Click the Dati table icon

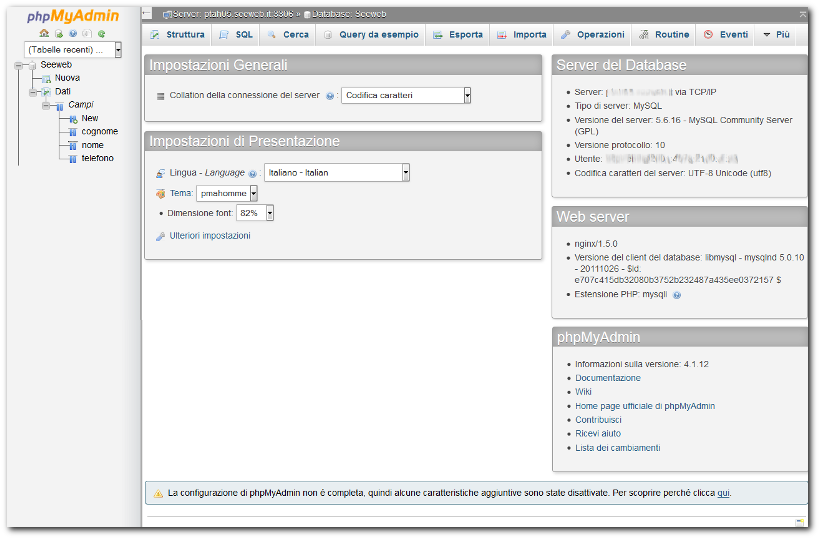[x=47, y=92]
